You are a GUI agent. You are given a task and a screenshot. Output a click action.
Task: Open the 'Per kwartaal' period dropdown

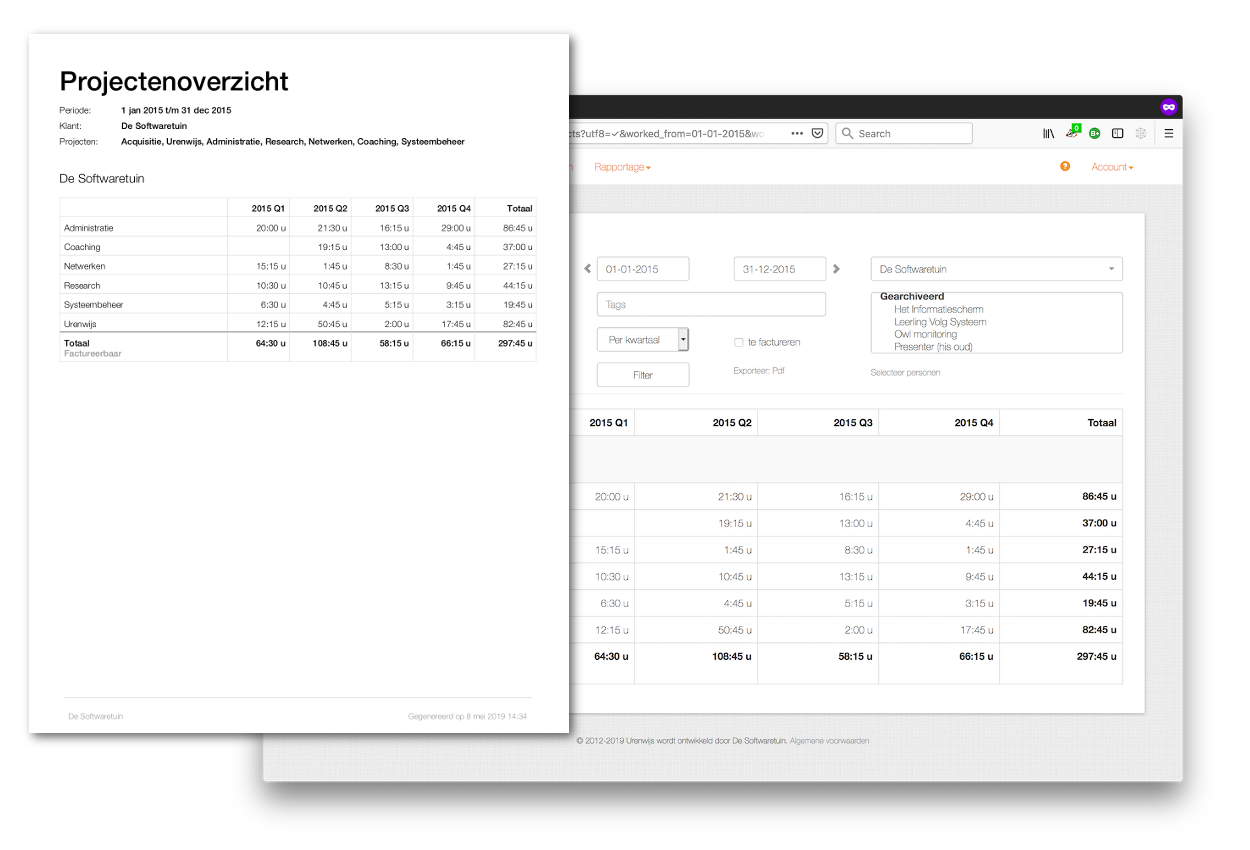[643, 340]
